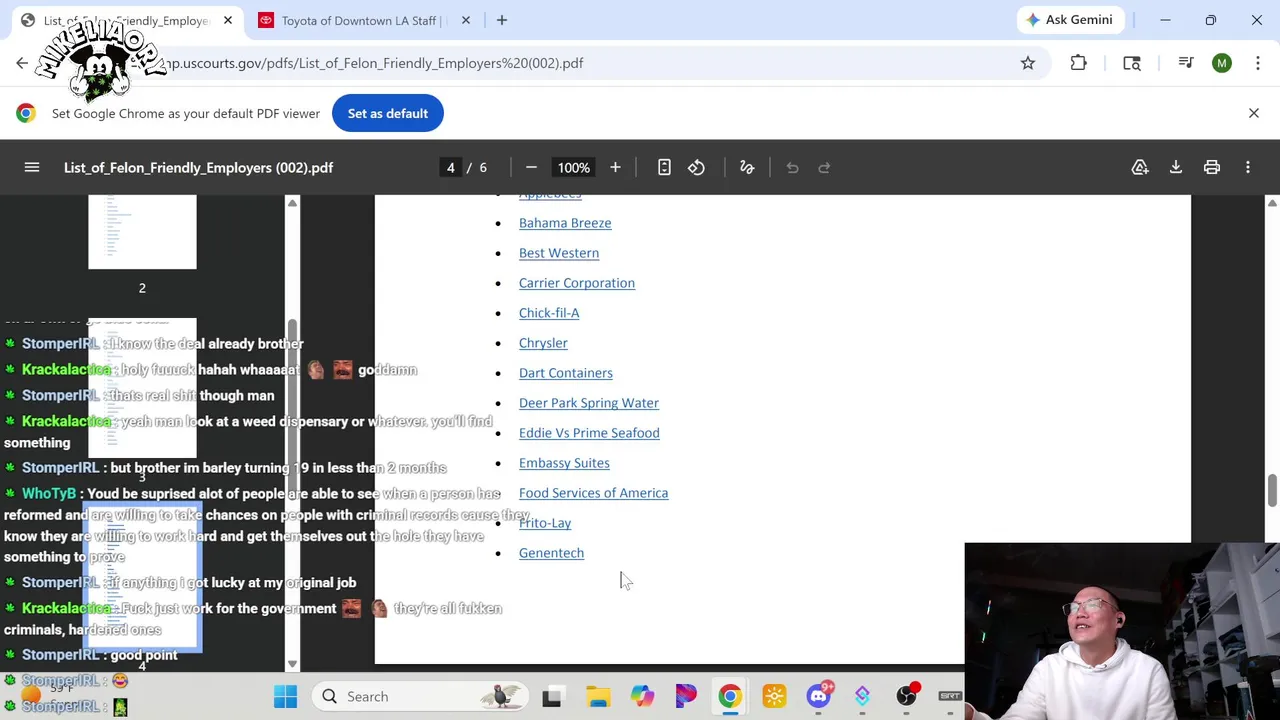Open the PDF annotate draw tool
Viewport: 1280px width, 720px height.
(746, 168)
